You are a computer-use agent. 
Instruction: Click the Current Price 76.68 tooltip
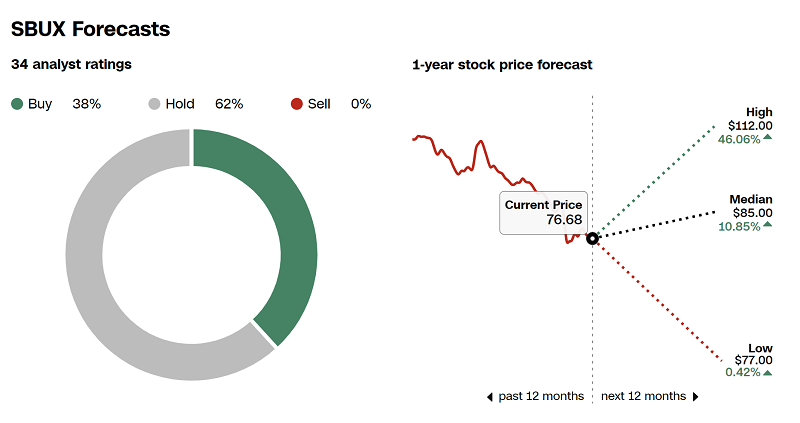click(543, 212)
